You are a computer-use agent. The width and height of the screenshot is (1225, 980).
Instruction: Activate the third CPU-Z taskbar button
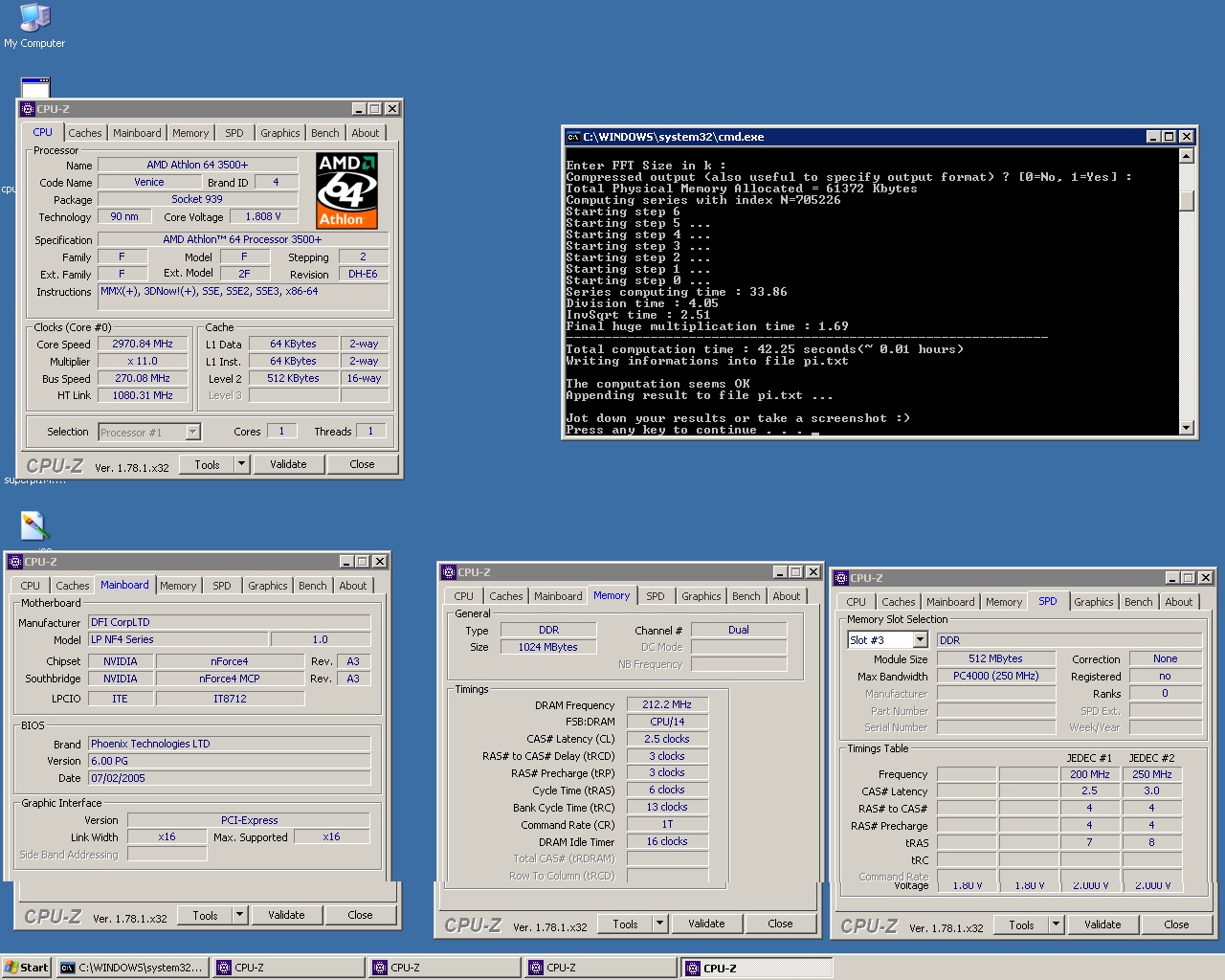coord(601,968)
